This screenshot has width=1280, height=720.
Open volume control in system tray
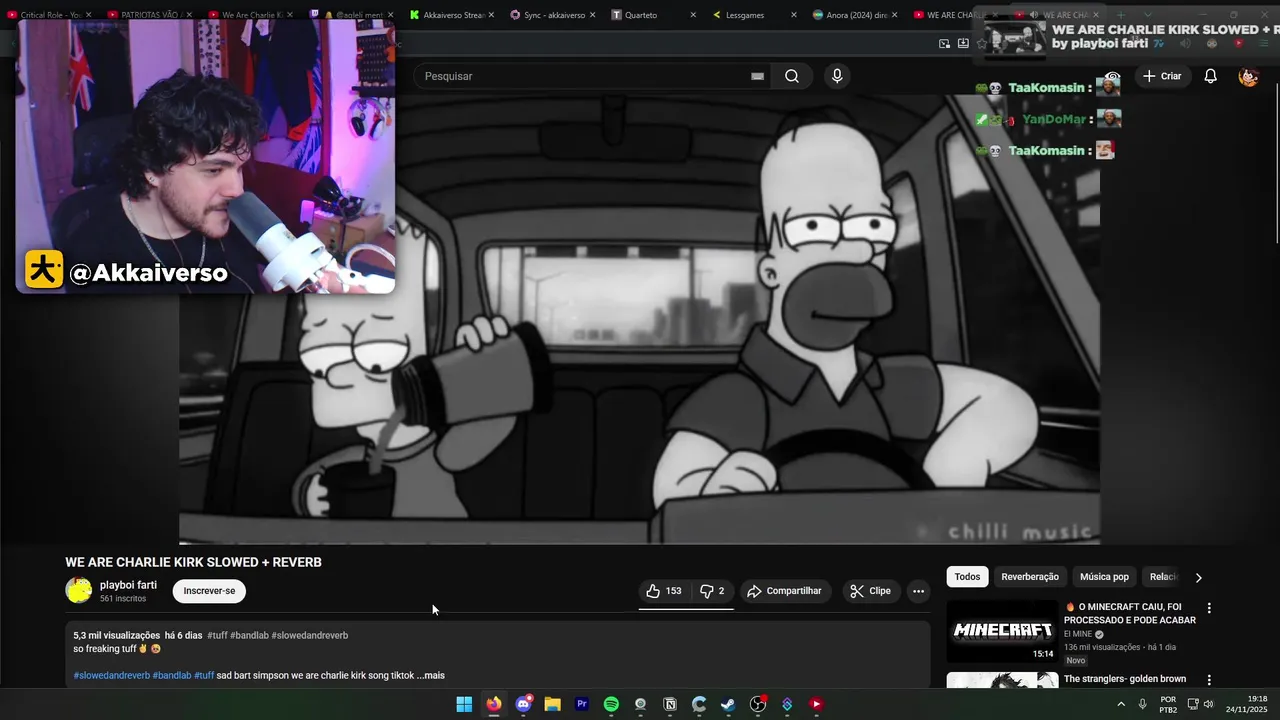1208,704
